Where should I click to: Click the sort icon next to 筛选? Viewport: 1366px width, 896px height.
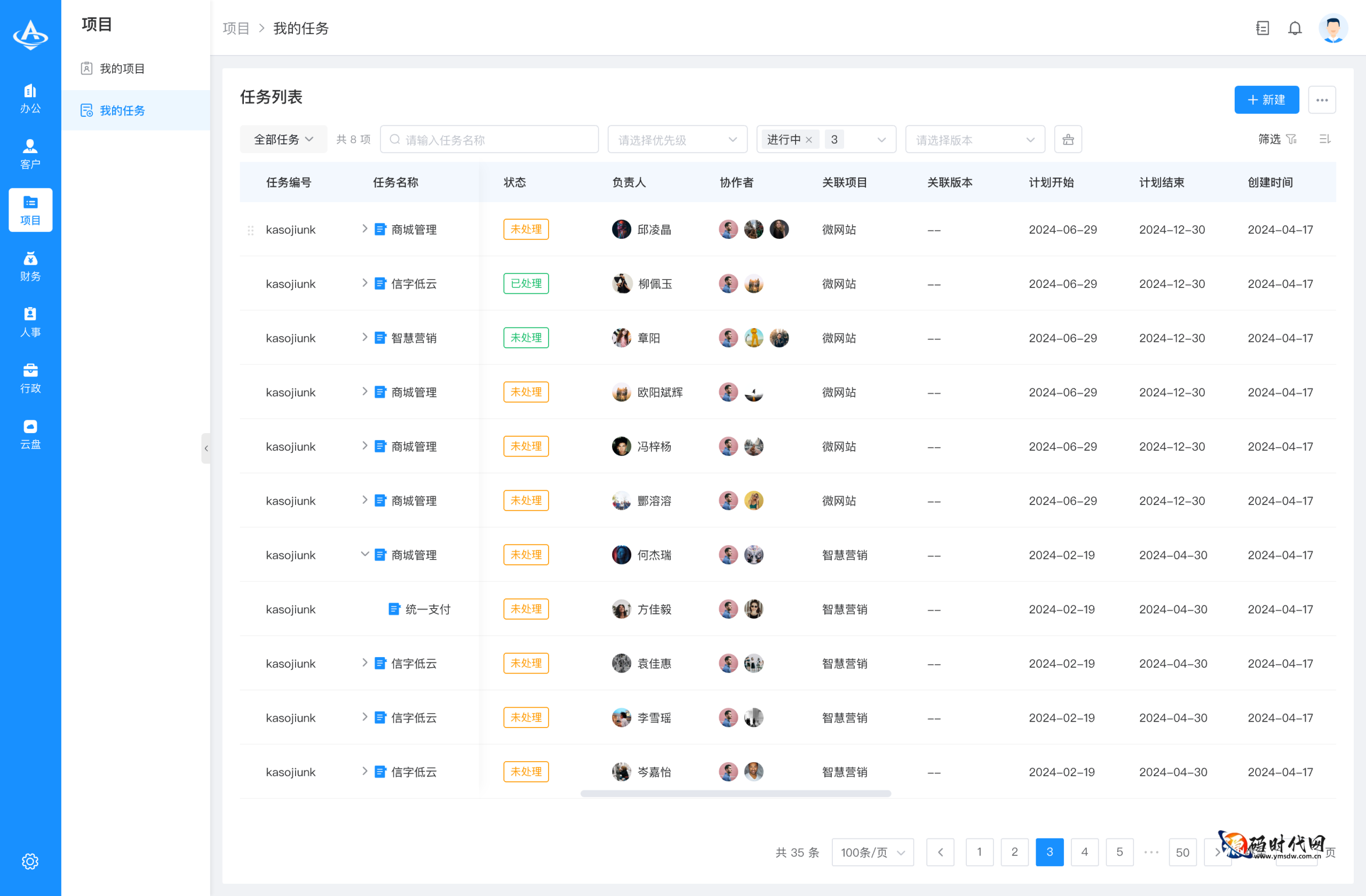pyautogui.click(x=1325, y=139)
